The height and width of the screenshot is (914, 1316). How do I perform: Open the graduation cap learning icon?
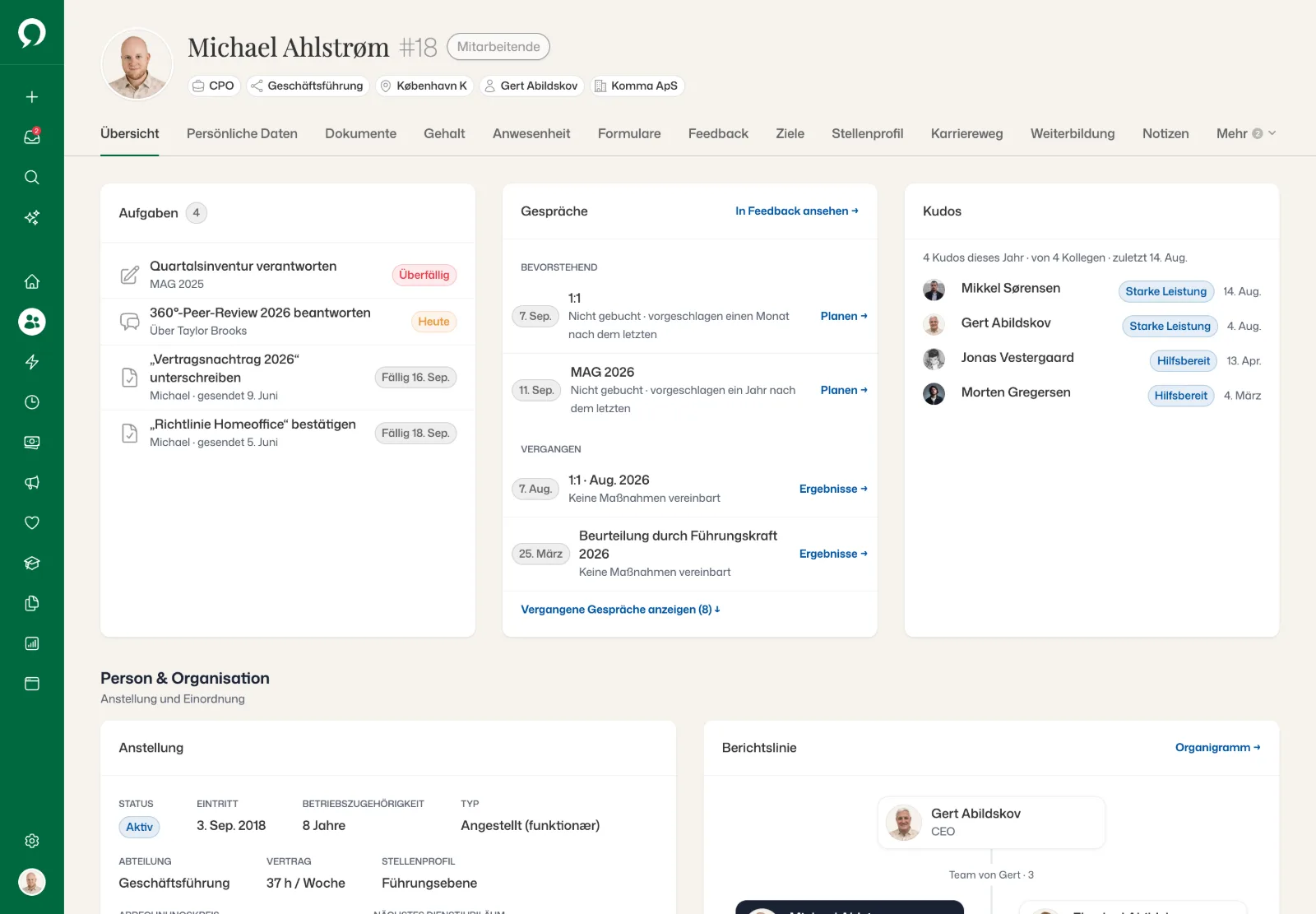[32, 563]
